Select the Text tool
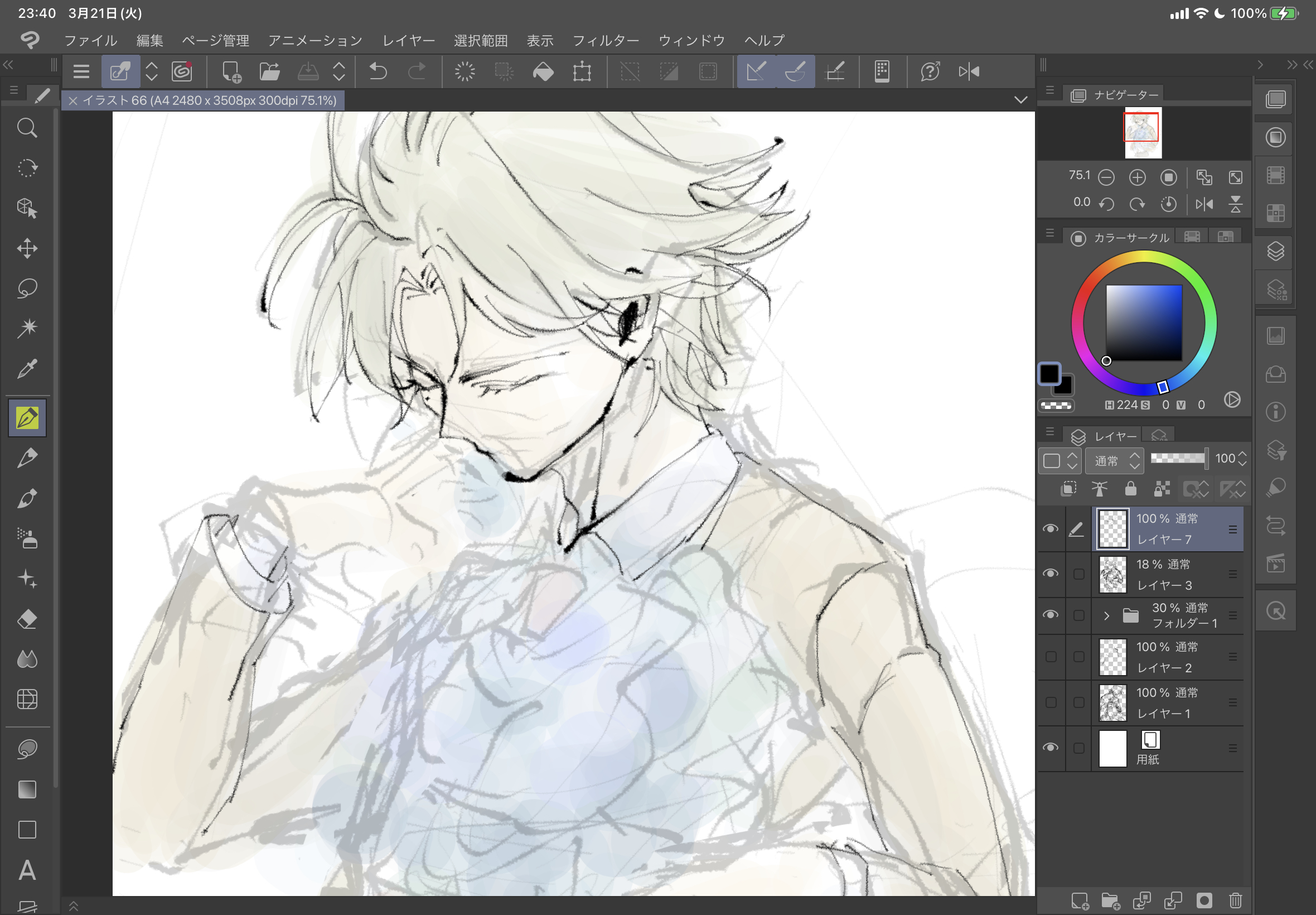This screenshot has width=1316, height=915. [x=27, y=870]
